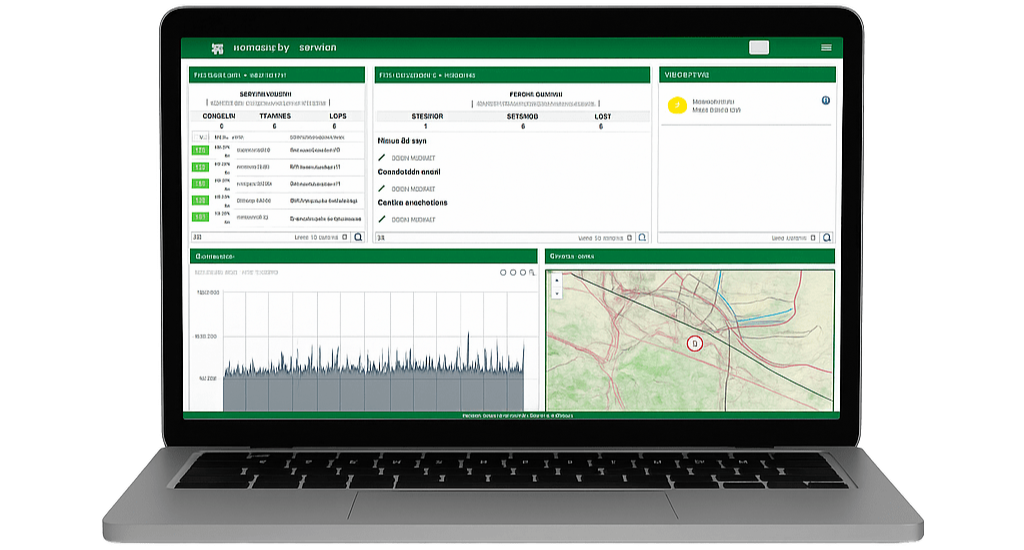Screen dimensions: 1024x550
Task: Click the blue info icon in the right panel
Action: [825, 101]
